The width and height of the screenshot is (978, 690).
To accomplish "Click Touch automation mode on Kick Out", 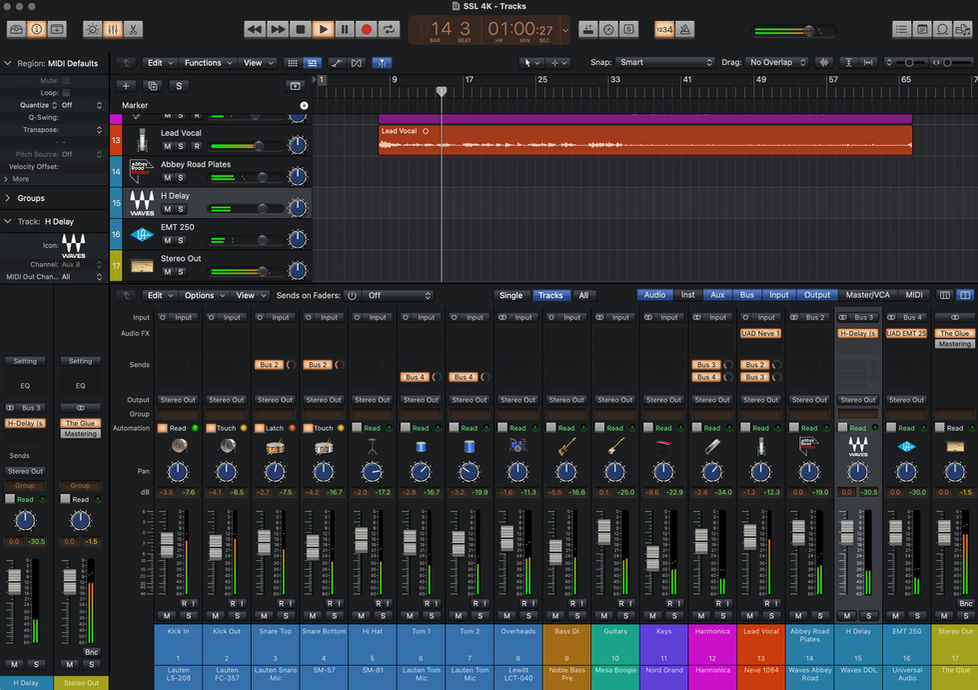I will point(226,428).
